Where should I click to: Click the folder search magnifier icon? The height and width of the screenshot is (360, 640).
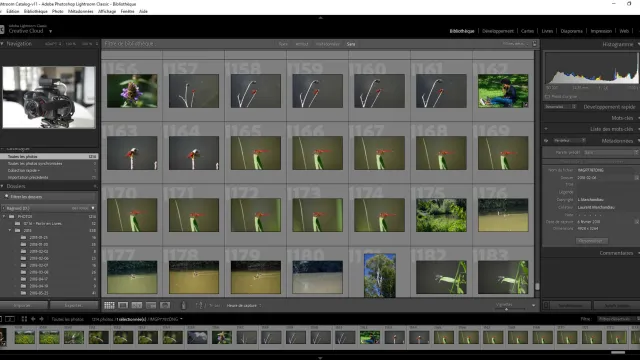pyautogui.click(x=7, y=197)
